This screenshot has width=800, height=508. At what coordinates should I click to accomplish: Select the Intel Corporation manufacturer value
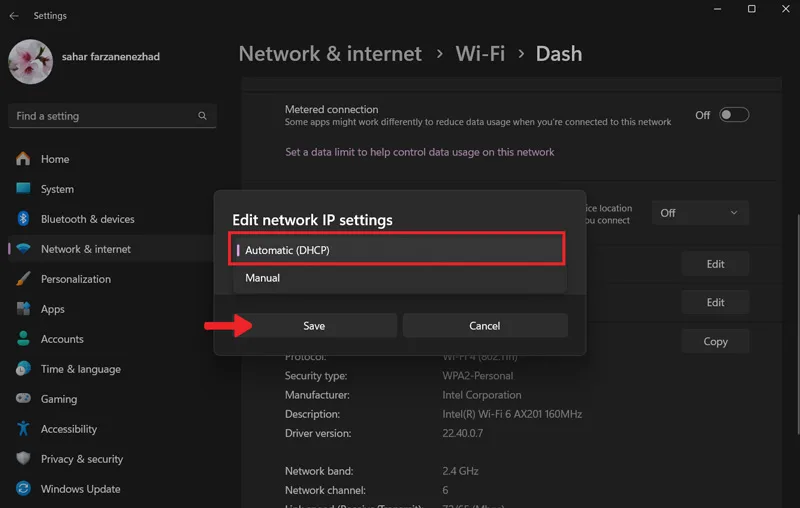coord(482,395)
